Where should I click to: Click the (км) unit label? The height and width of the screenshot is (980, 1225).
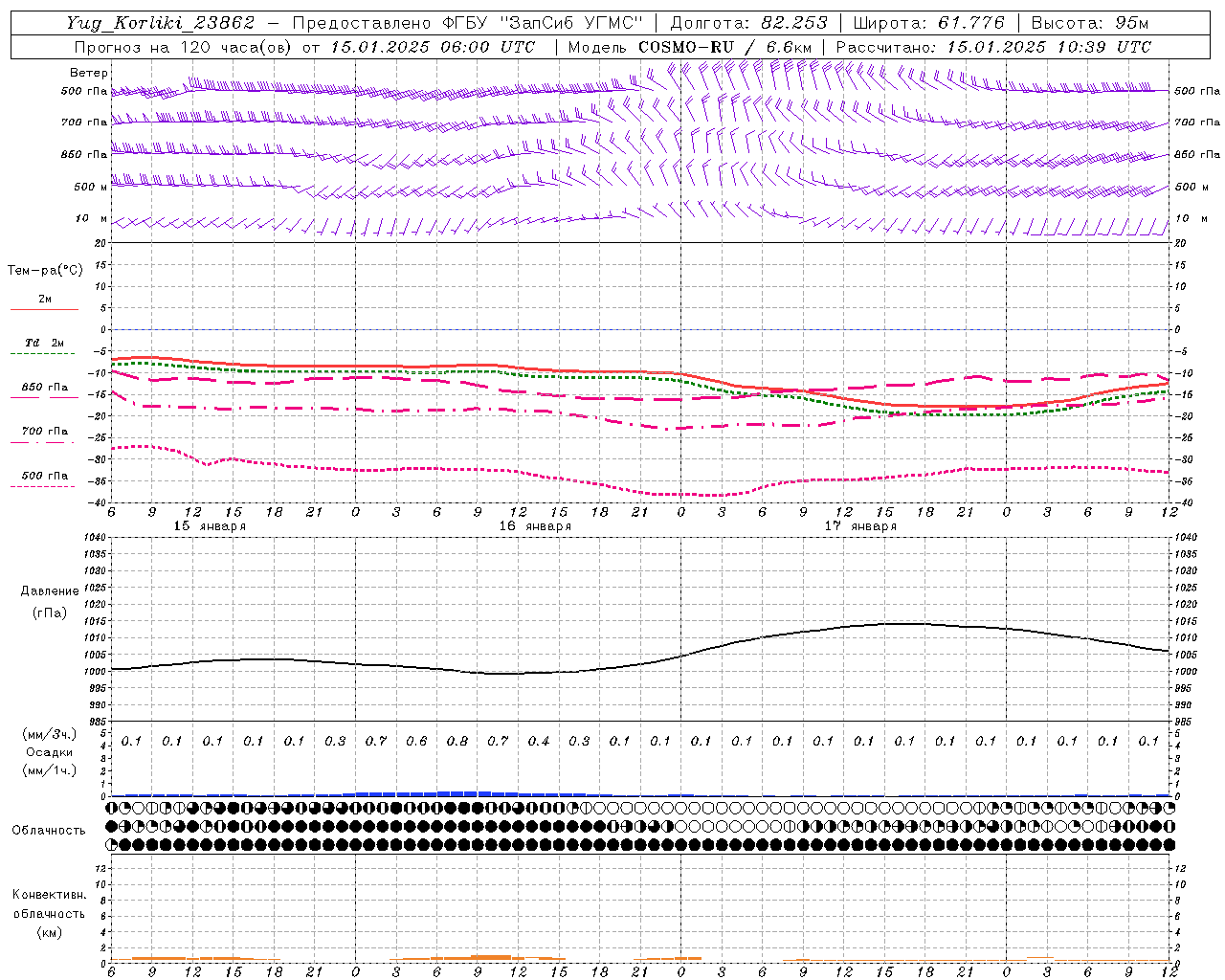coord(49,932)
